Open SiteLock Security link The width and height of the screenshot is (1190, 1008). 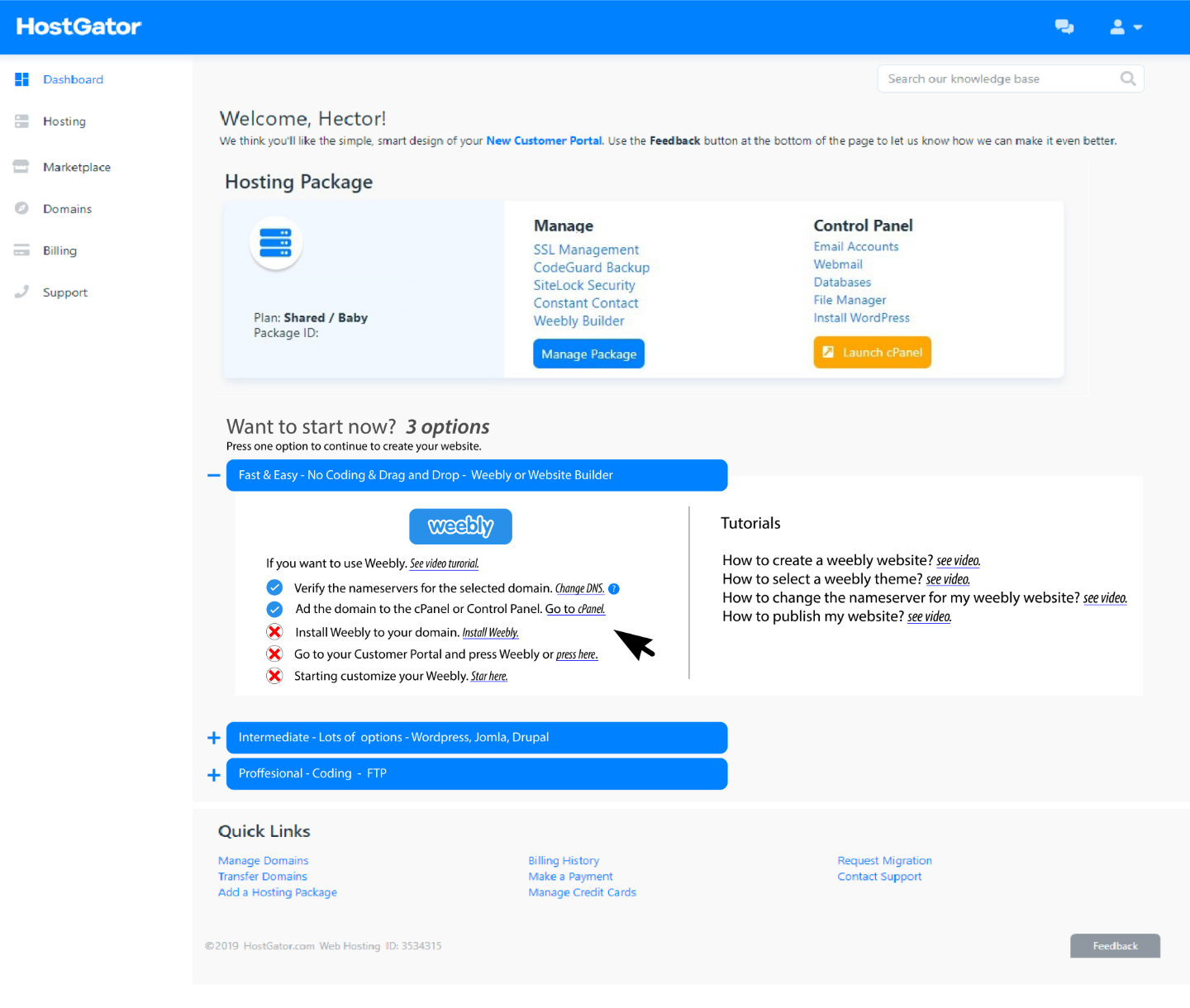coord(584,285)
